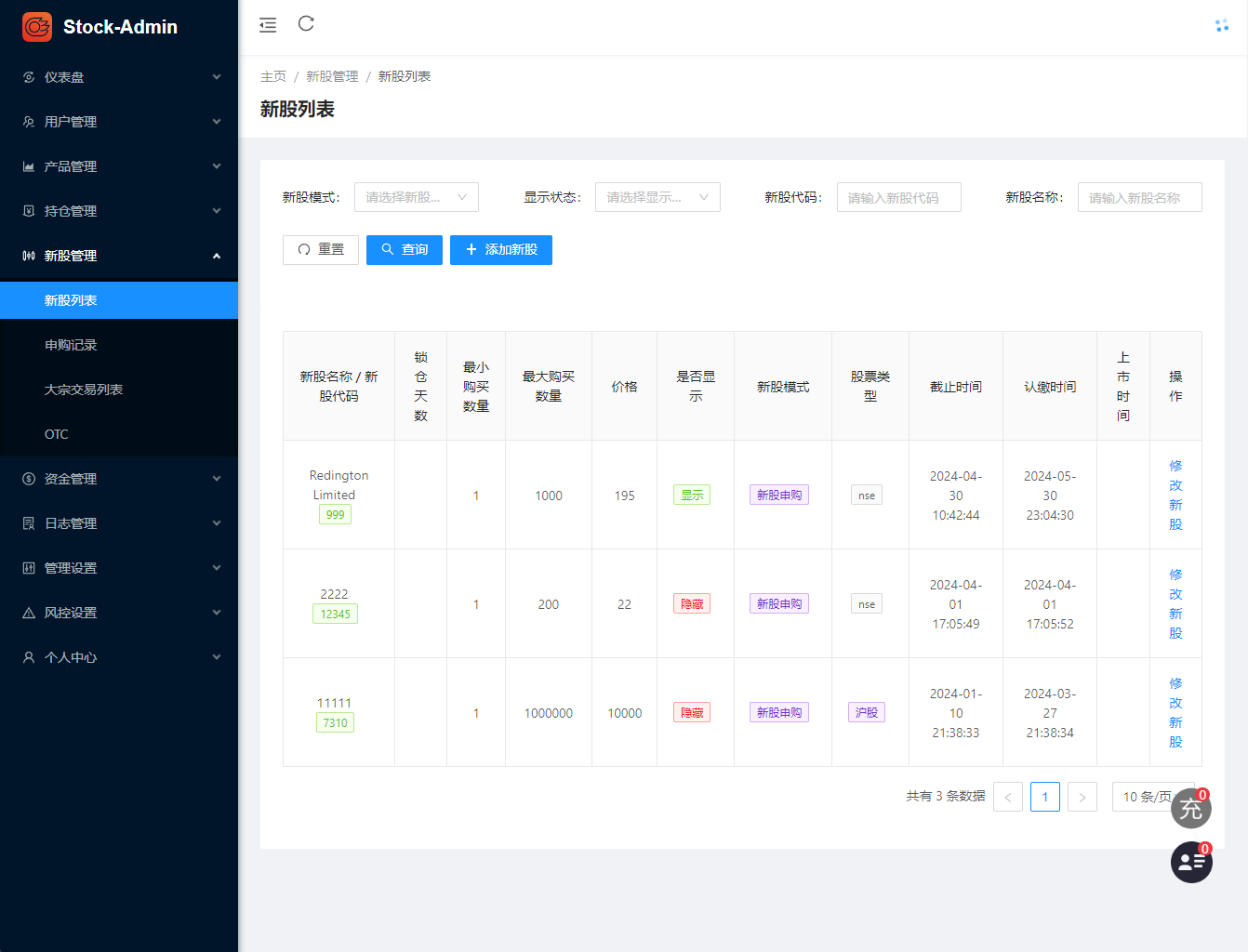The width and height of the screenshot is (1248, 952).
Task: Click 修改新股 for Redington Limited
Action: (x=1175, y=495)
